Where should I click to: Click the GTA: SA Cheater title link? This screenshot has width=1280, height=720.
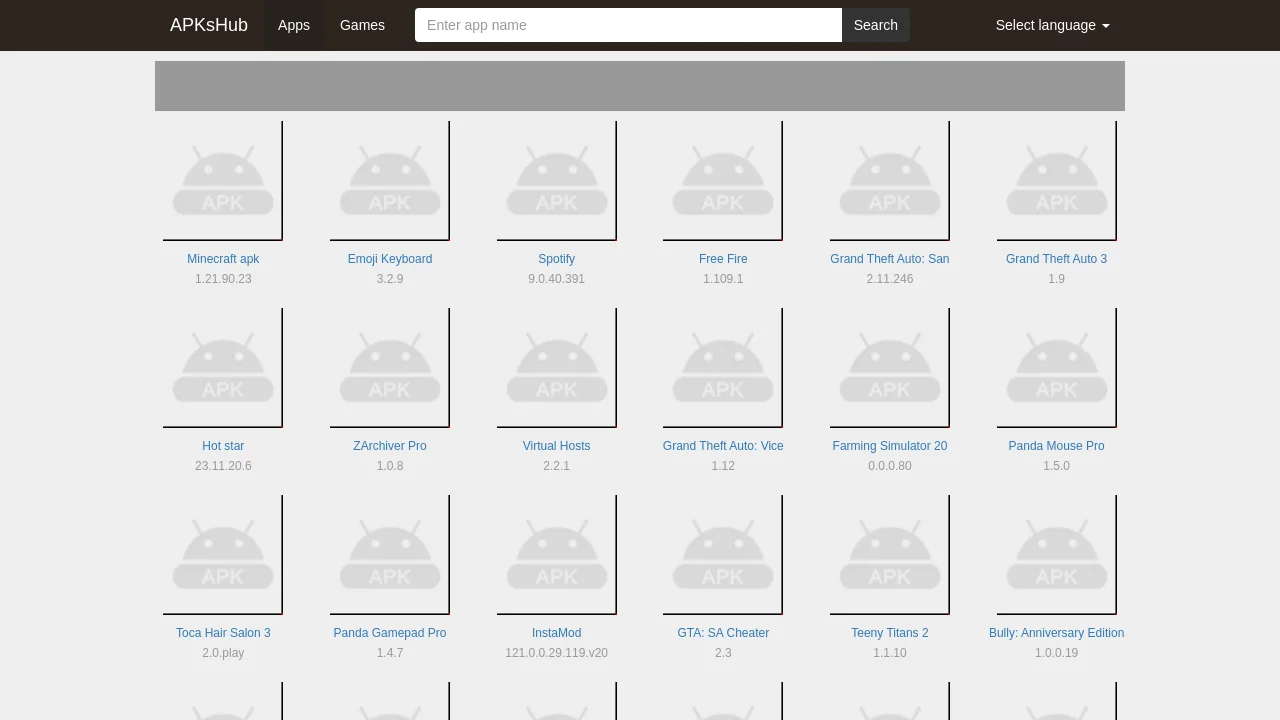723,633
